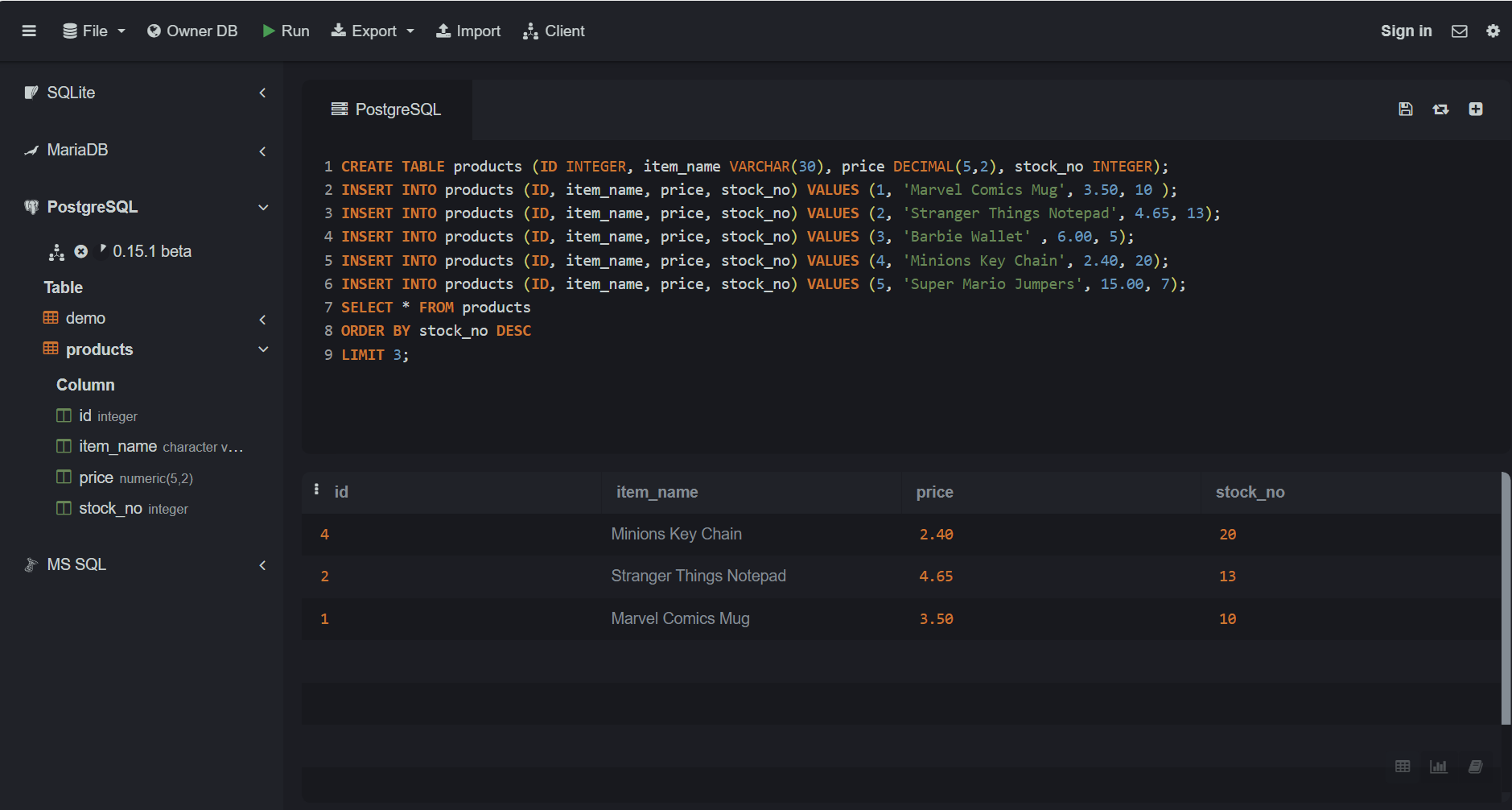Select MariaDB in the sidebar

(77, 150)
